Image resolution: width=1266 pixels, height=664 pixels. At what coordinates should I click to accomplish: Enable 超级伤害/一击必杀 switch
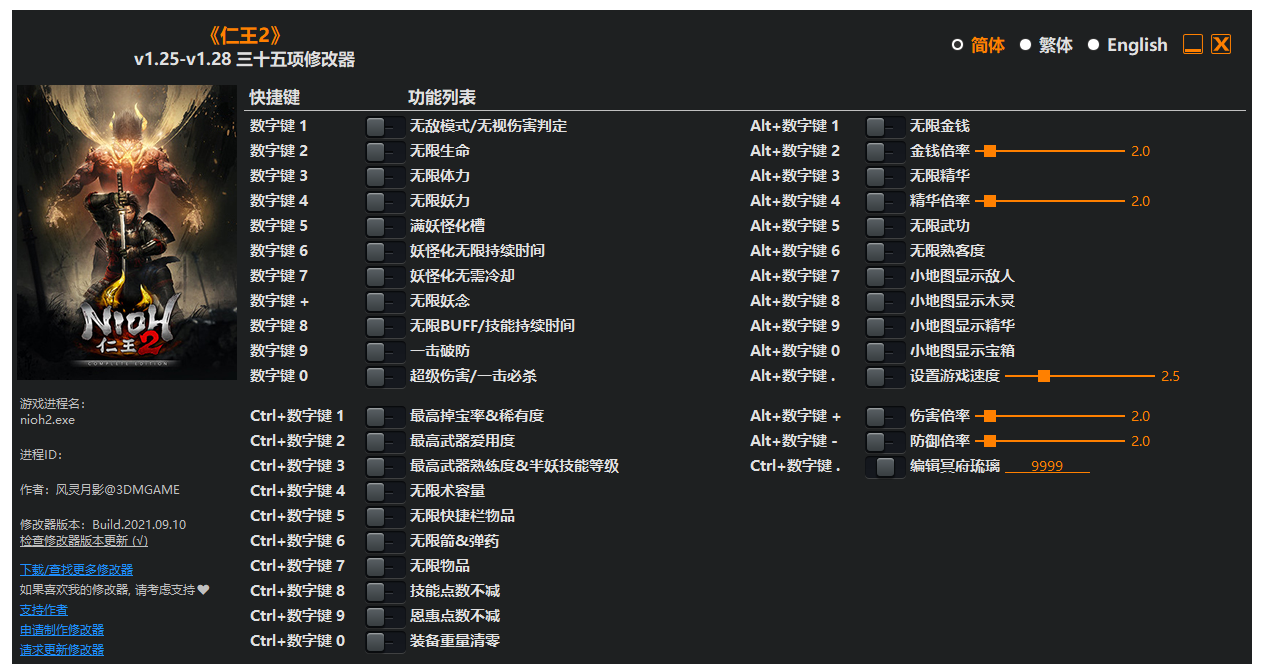tap(385, 376)
